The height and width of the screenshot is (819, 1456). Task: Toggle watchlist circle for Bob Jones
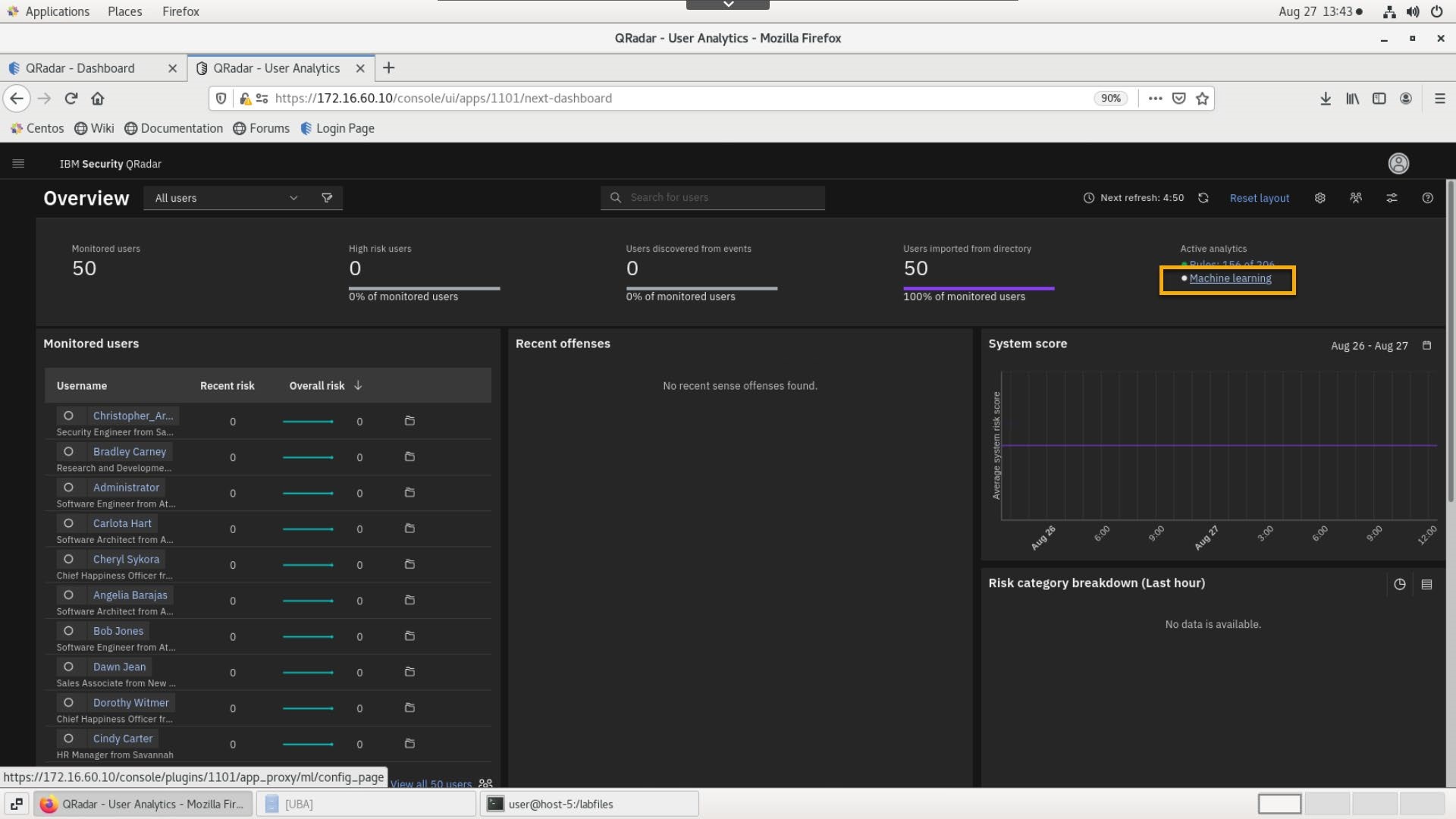tap(68, 631)
